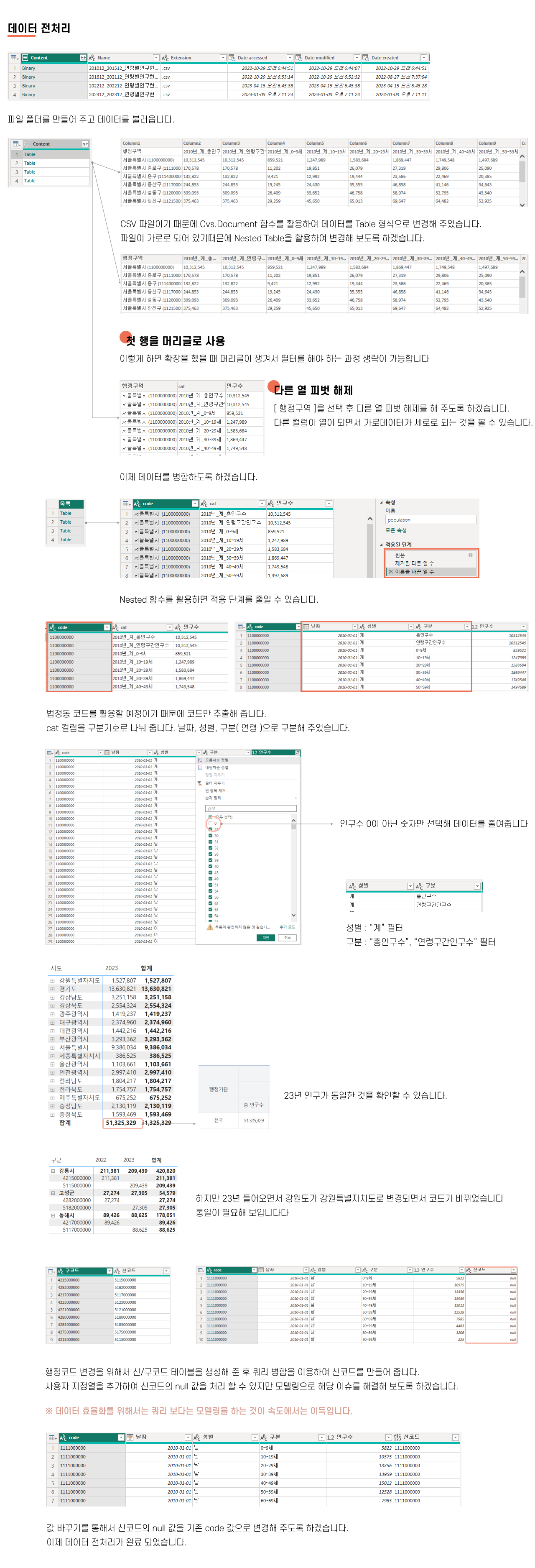Click the 날짜 column calendar type icon in final table
Viewport: 535px width, 1568px height.
click(x=131, y=1437)
